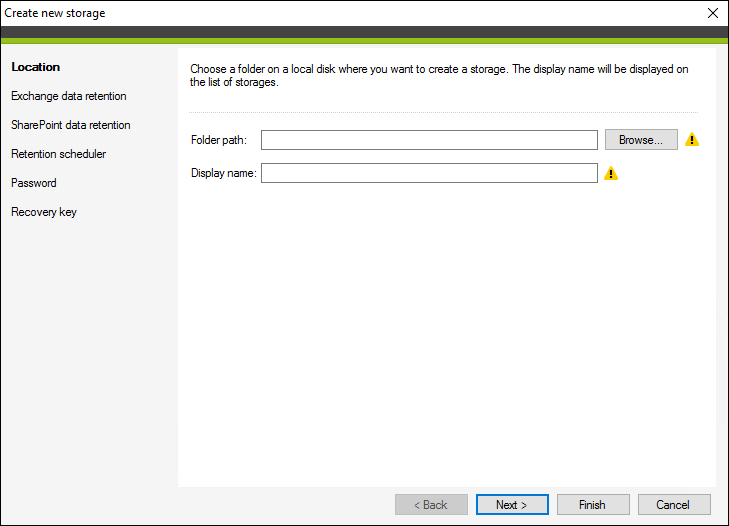The width and height of the screenshot is (729, 526).
Task: Close the Create new storage dialog
Action: [x=713, y=13]
